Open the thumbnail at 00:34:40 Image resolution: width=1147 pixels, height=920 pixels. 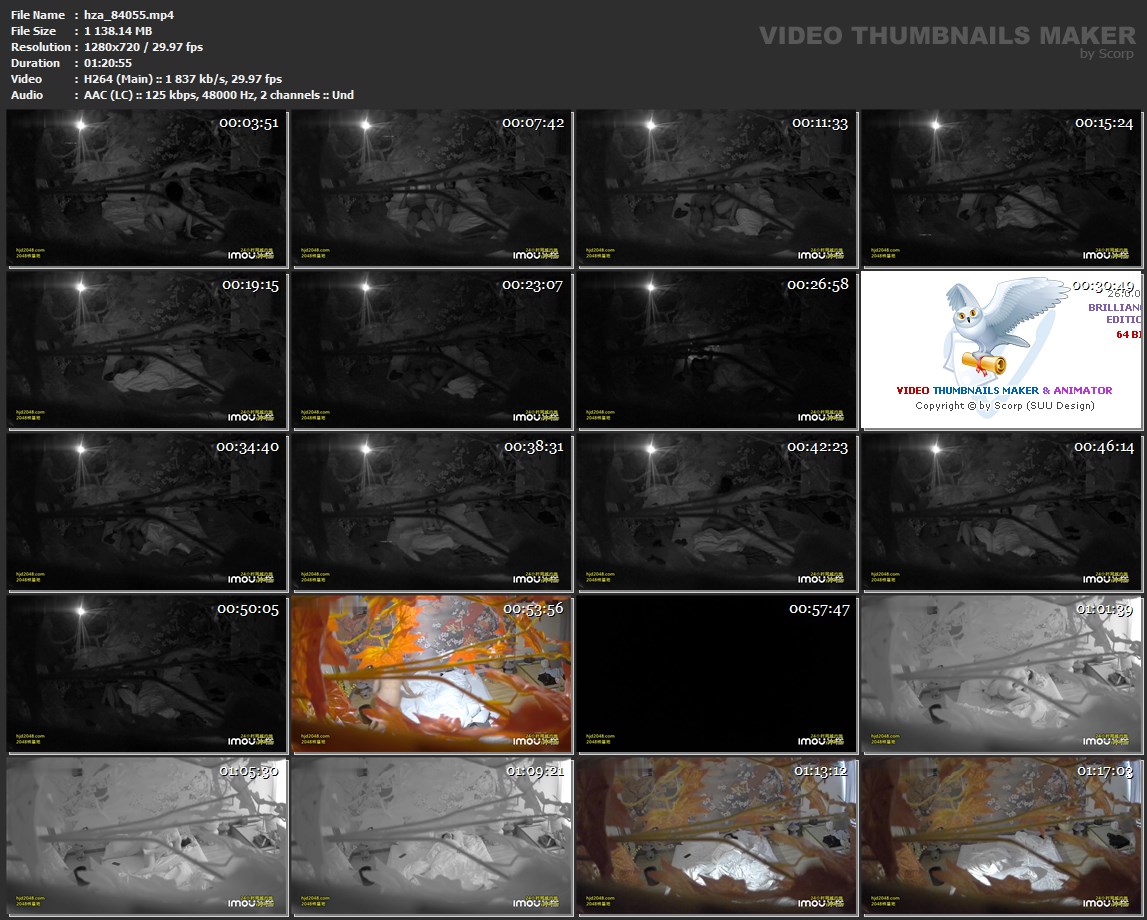[x=147, y=513]
